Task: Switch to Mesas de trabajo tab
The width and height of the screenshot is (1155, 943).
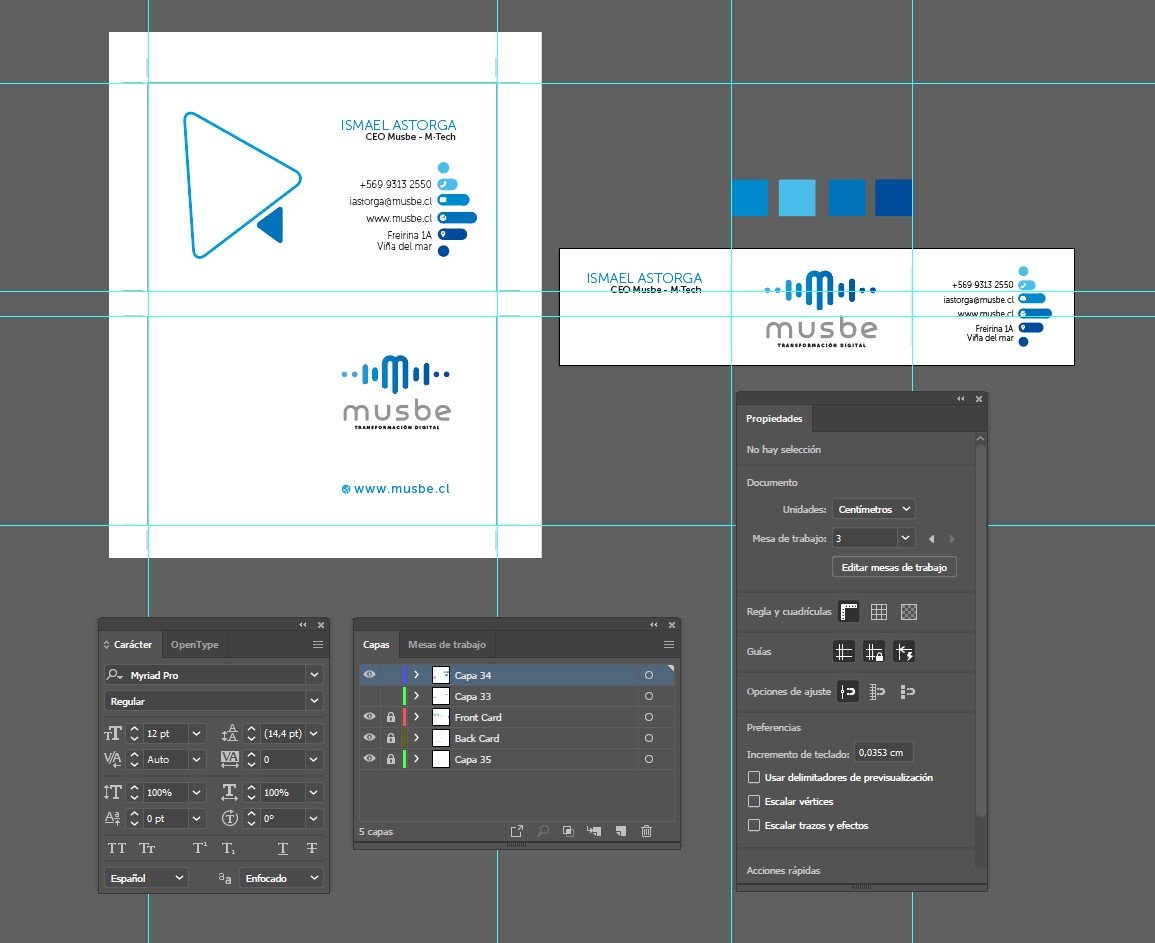Action: [446, 645]
